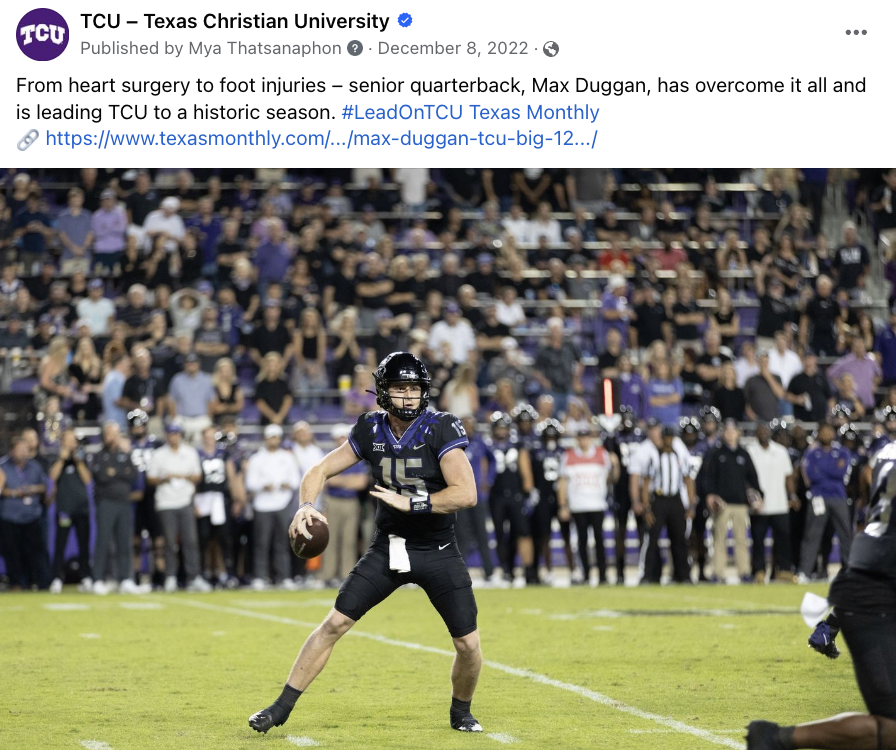Open the attached football game photo

click(x=448, y=459)
